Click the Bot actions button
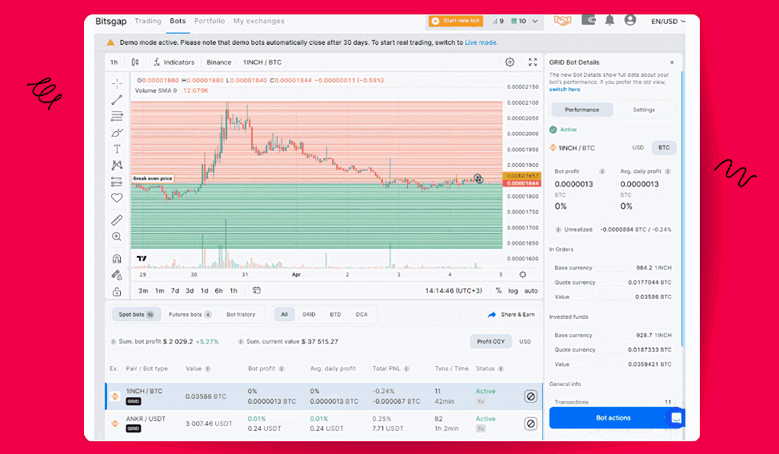The image size is (779, 454). (x=613, y=418)
